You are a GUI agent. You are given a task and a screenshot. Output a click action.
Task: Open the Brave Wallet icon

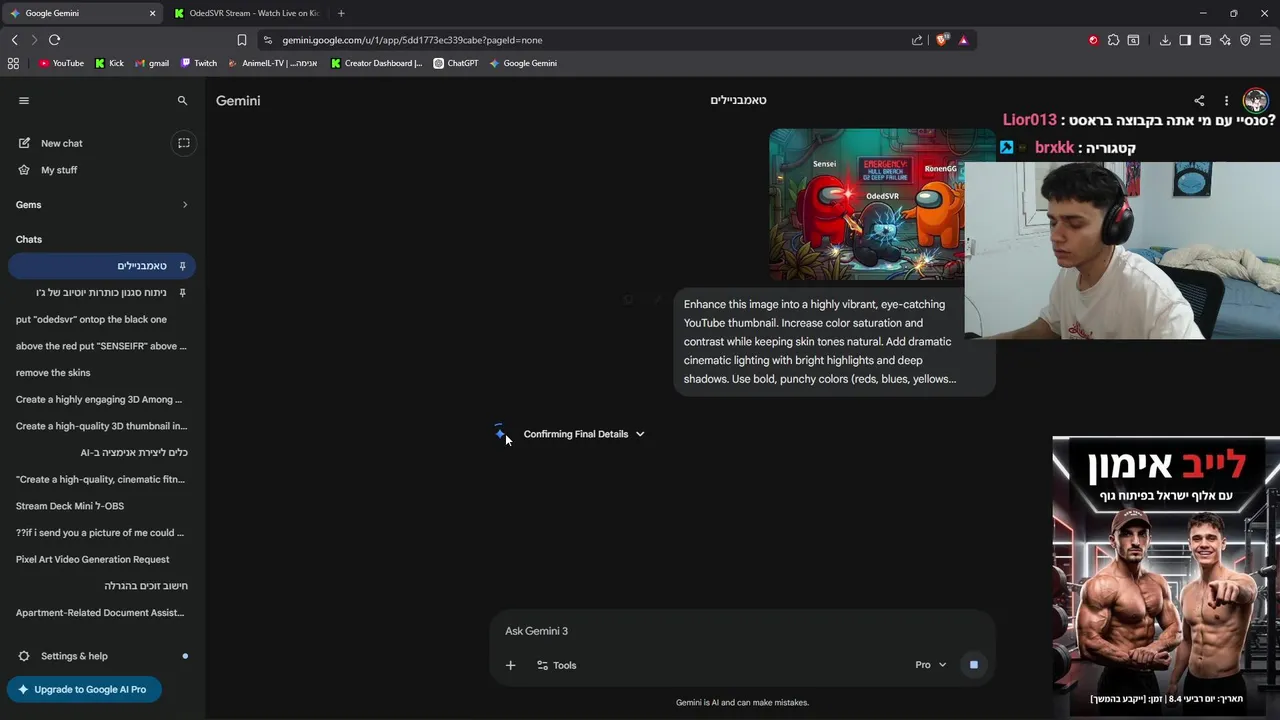[x=1205, y=40]
